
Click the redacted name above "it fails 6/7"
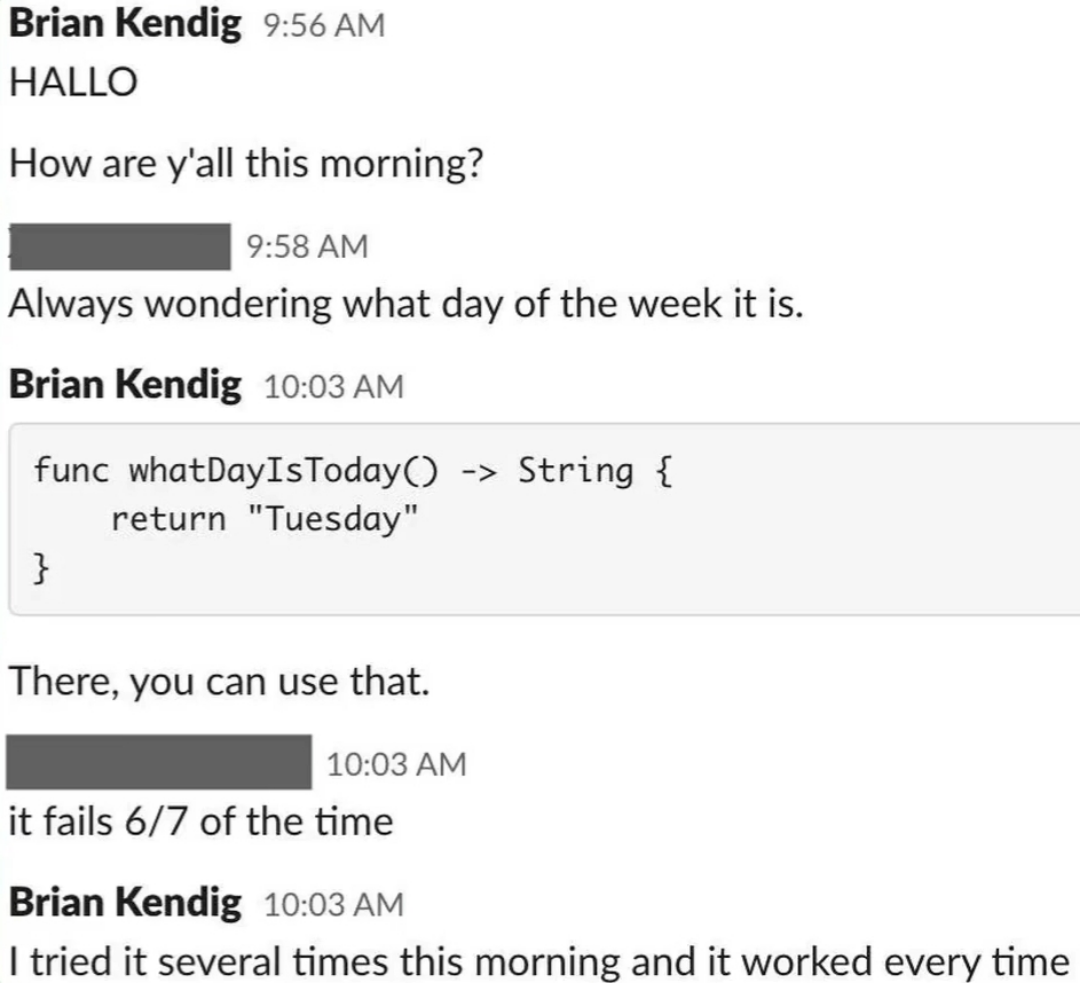[159, 764]
